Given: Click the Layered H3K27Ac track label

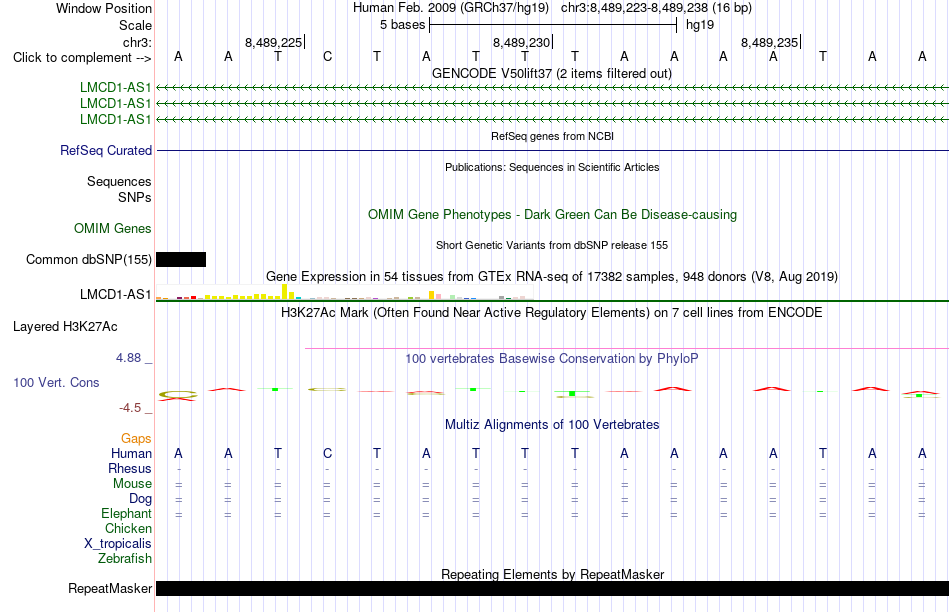Looking at the screenshot, I should [x=65, y=327].
